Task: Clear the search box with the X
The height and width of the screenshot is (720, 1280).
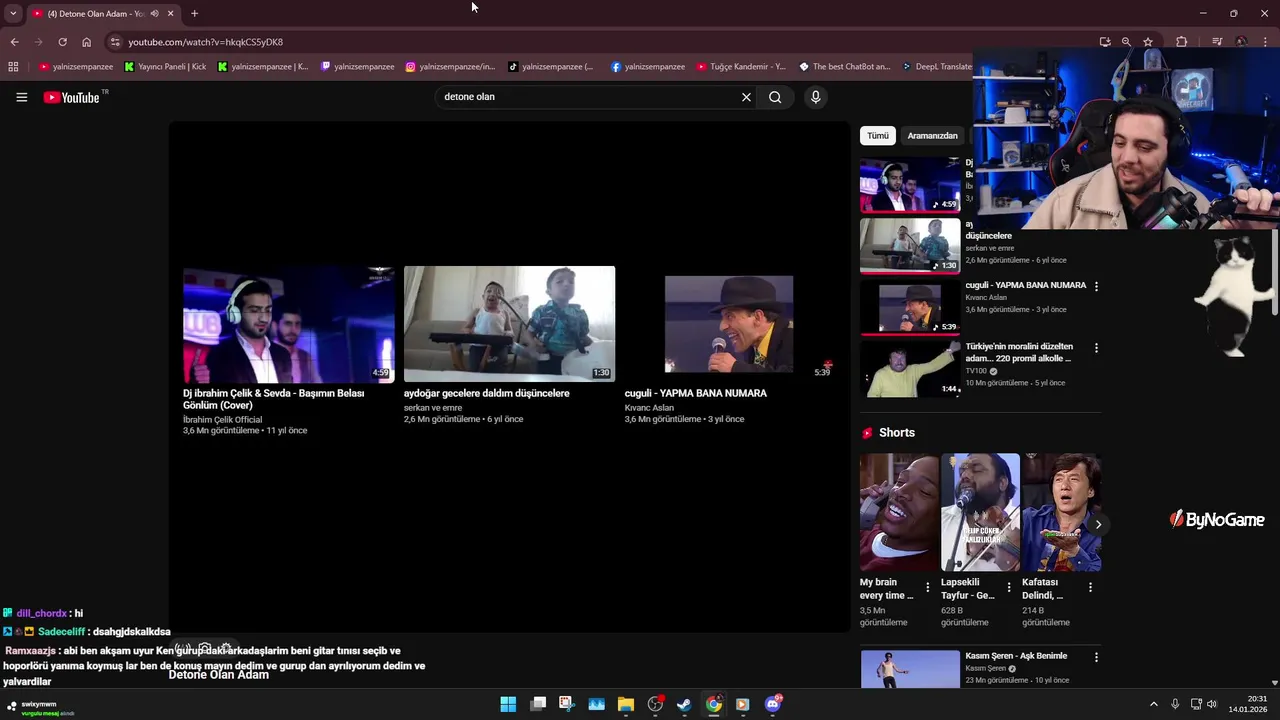Action: [746, 97]
